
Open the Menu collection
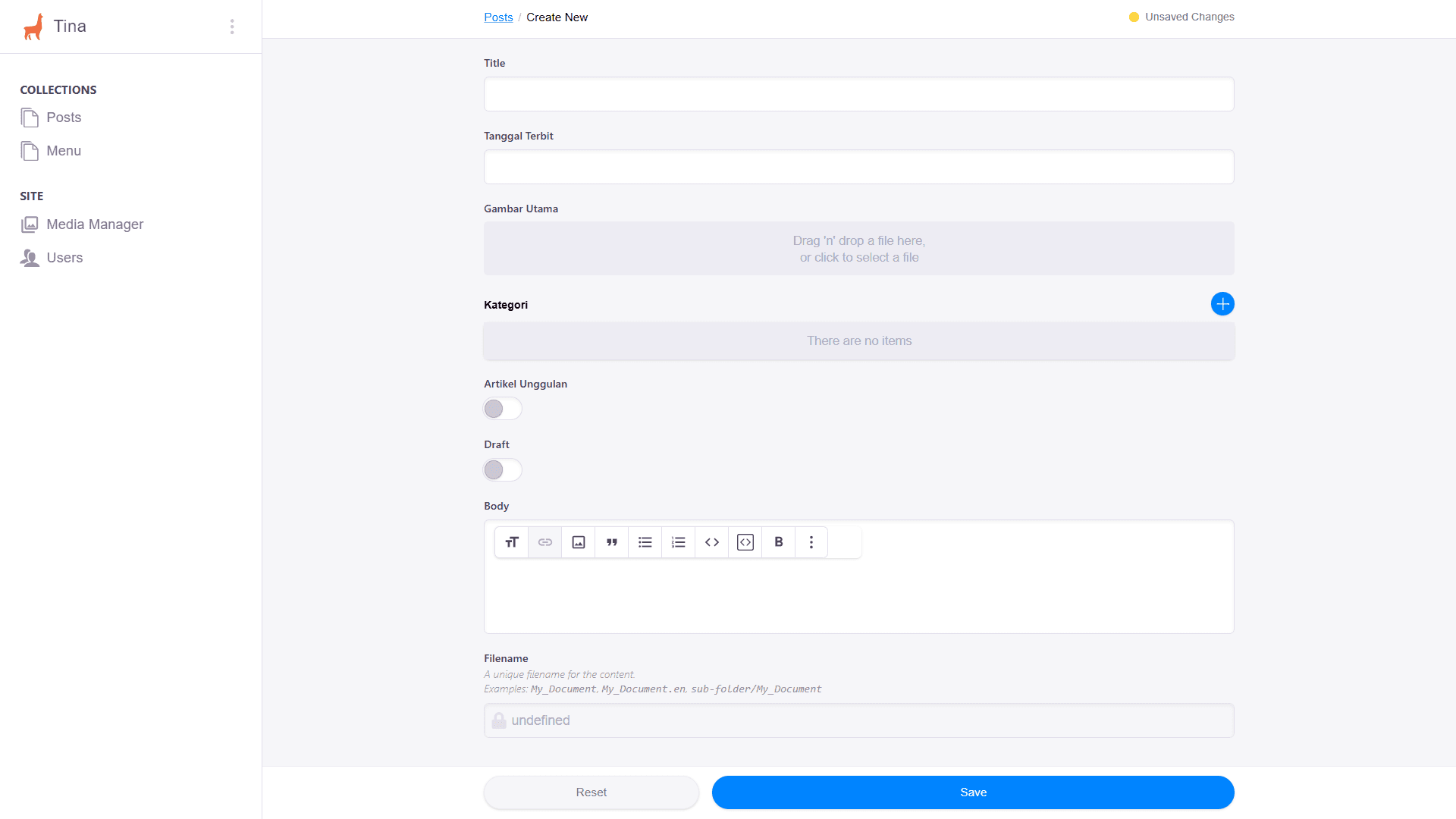click(x=64, y=151)
